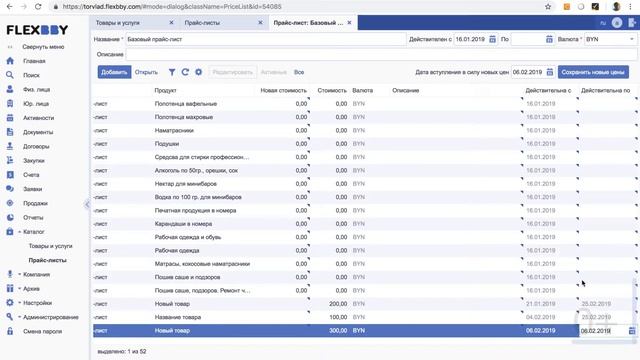Sort by Продукт column header
The image size is (640, 360).
[165, 91]
